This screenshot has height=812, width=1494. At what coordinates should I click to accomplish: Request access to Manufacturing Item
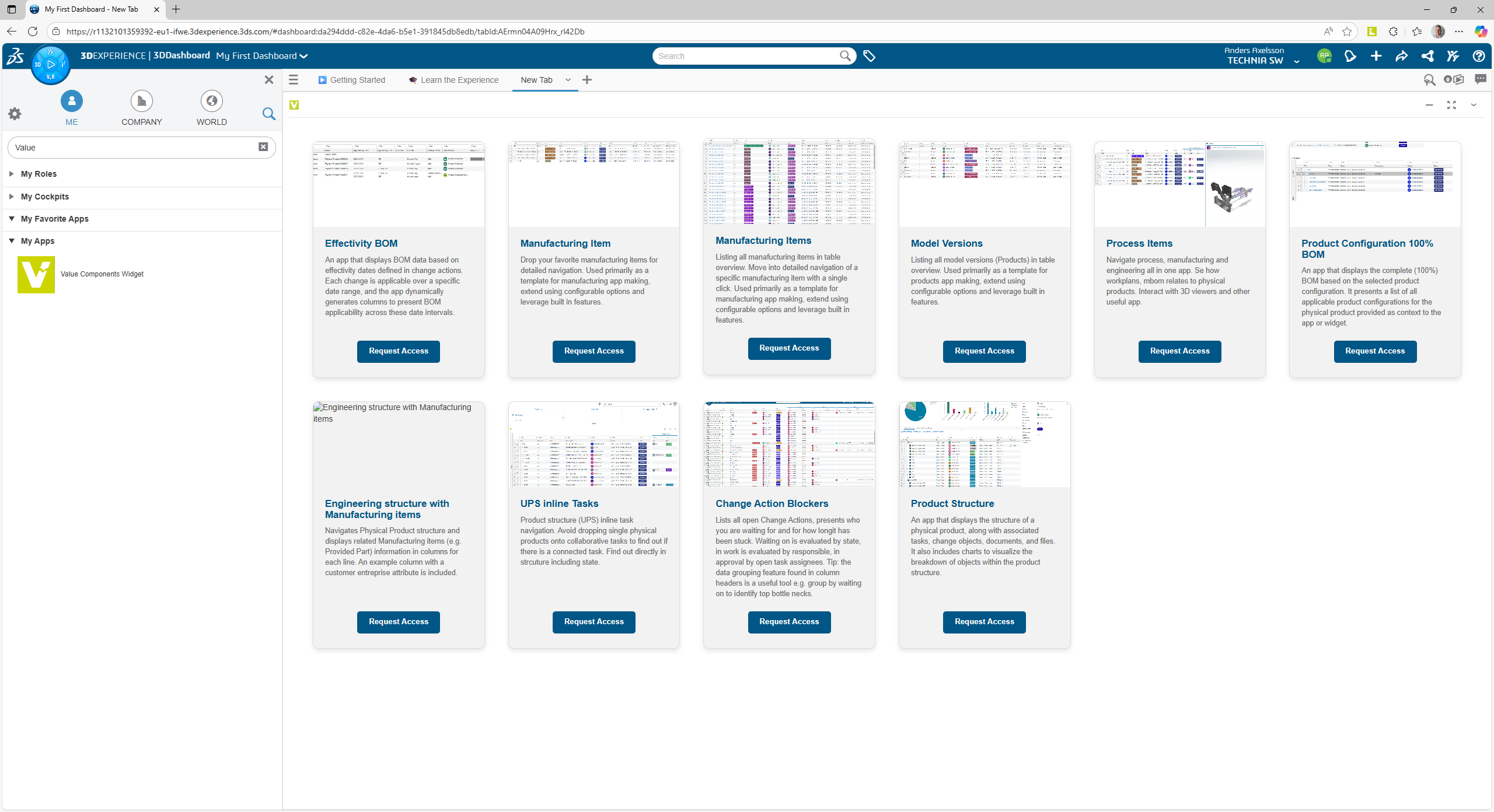(594, 351)
